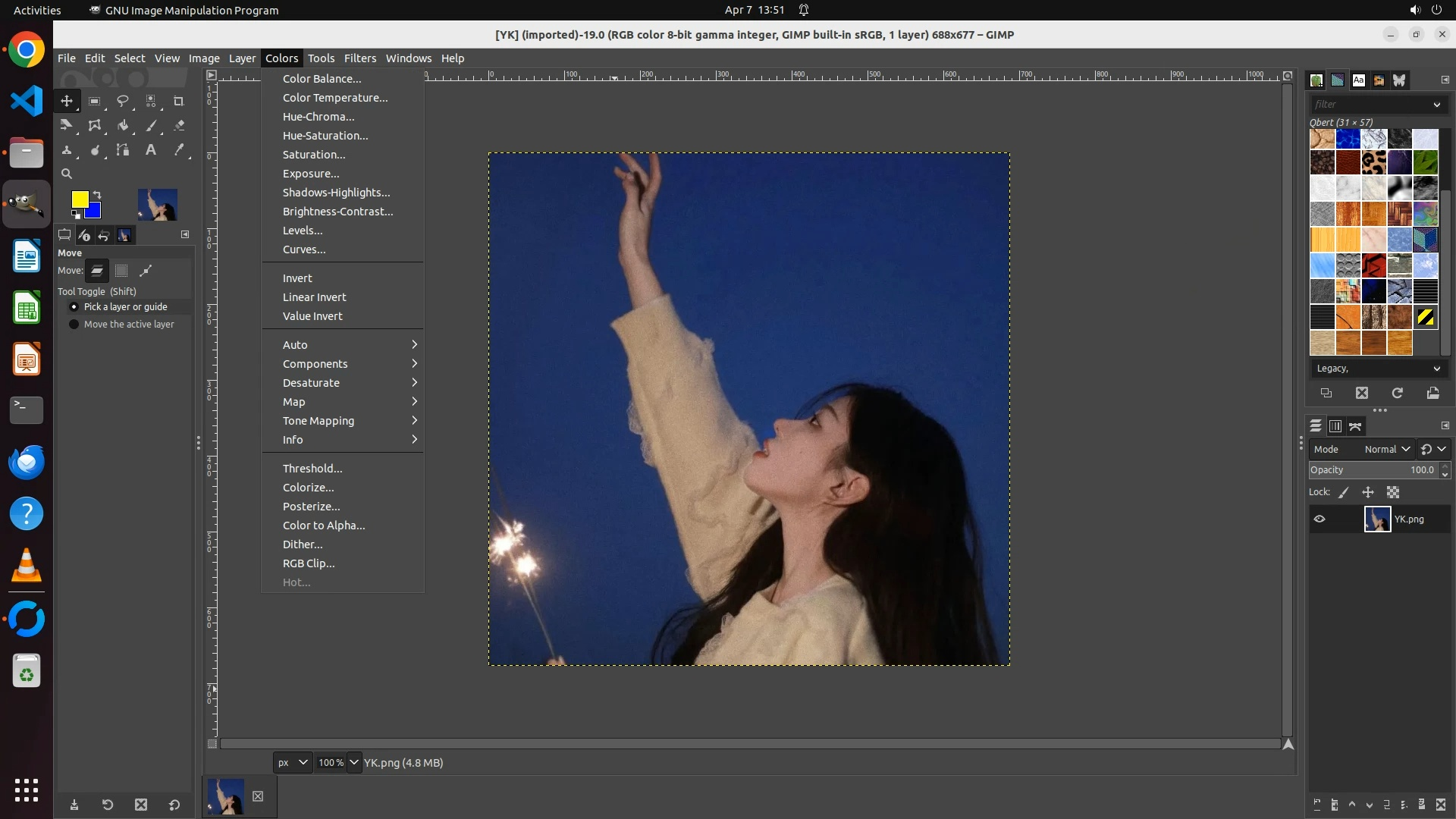Open the Filters menu
Viewport: 1456px width, 819px height.
tap(359, 58)
